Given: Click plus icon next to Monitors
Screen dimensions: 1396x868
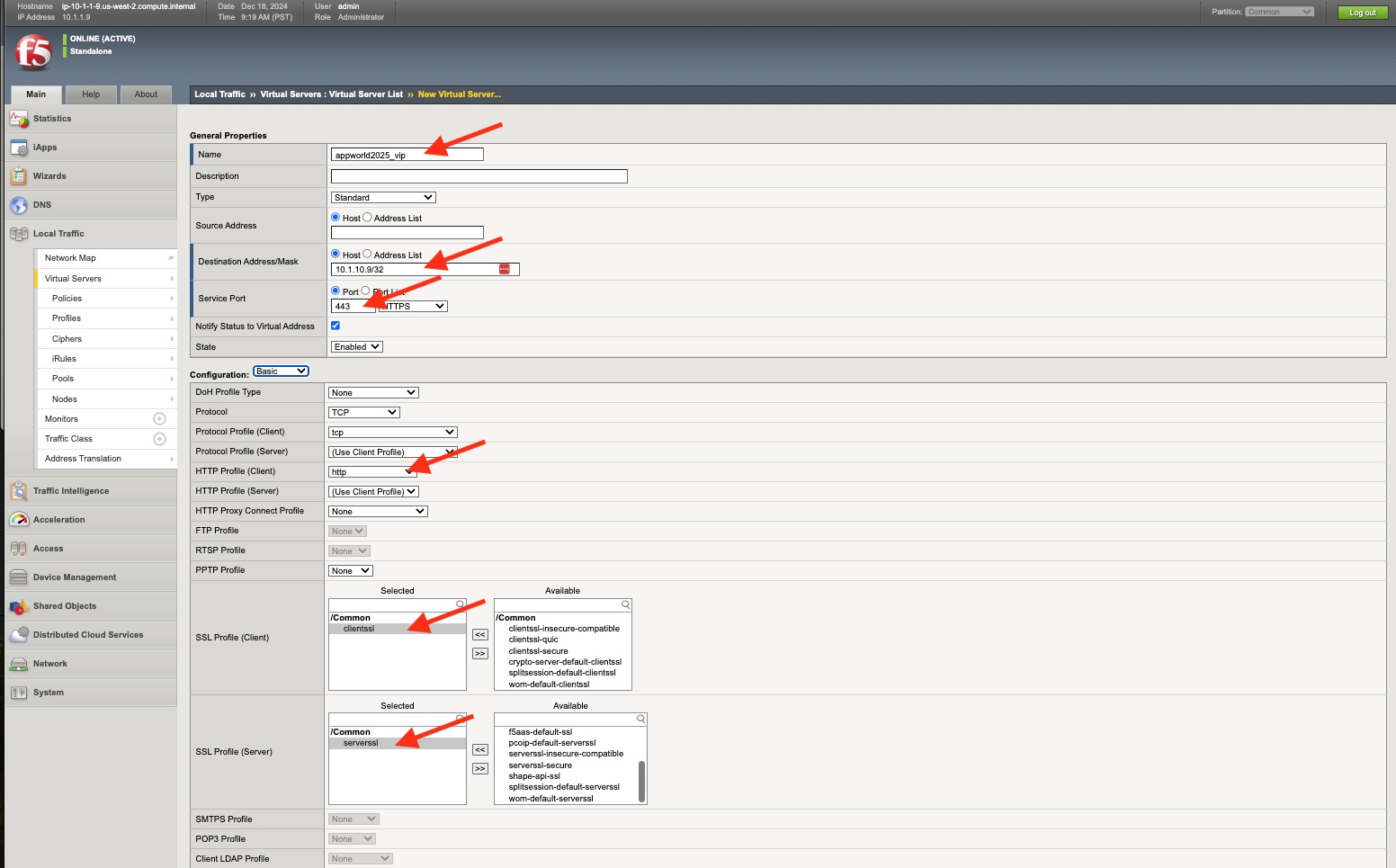Looking at the screenshot, I should [159, 419].
